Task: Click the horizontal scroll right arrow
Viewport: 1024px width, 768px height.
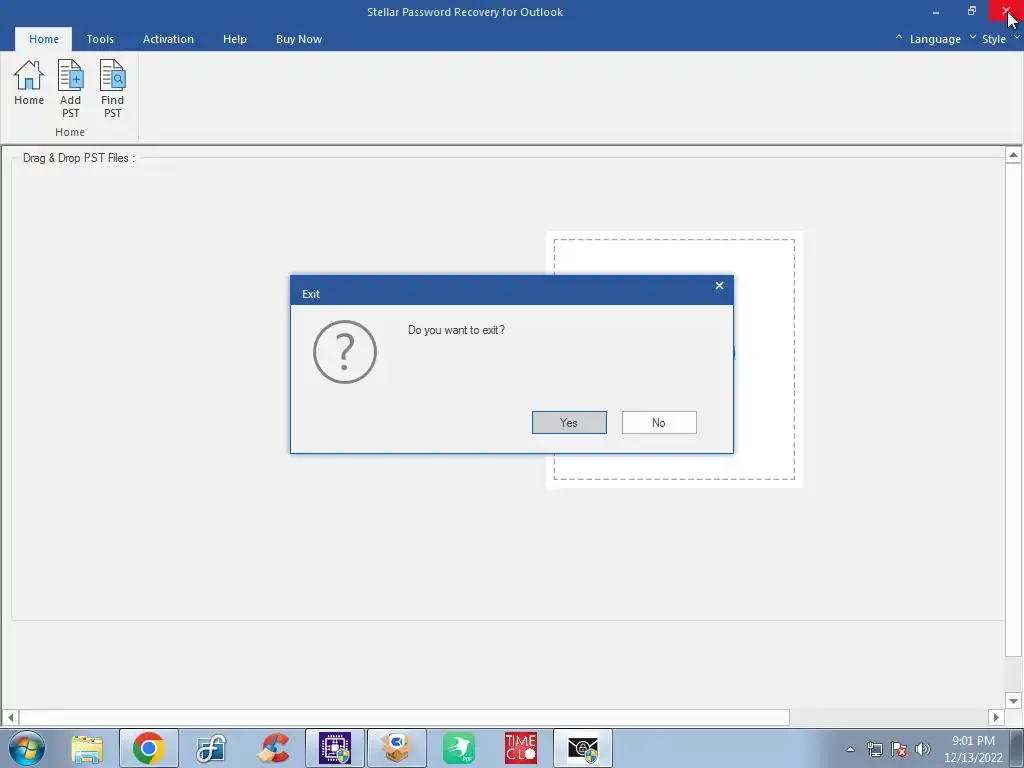Action: click(995, 717)
